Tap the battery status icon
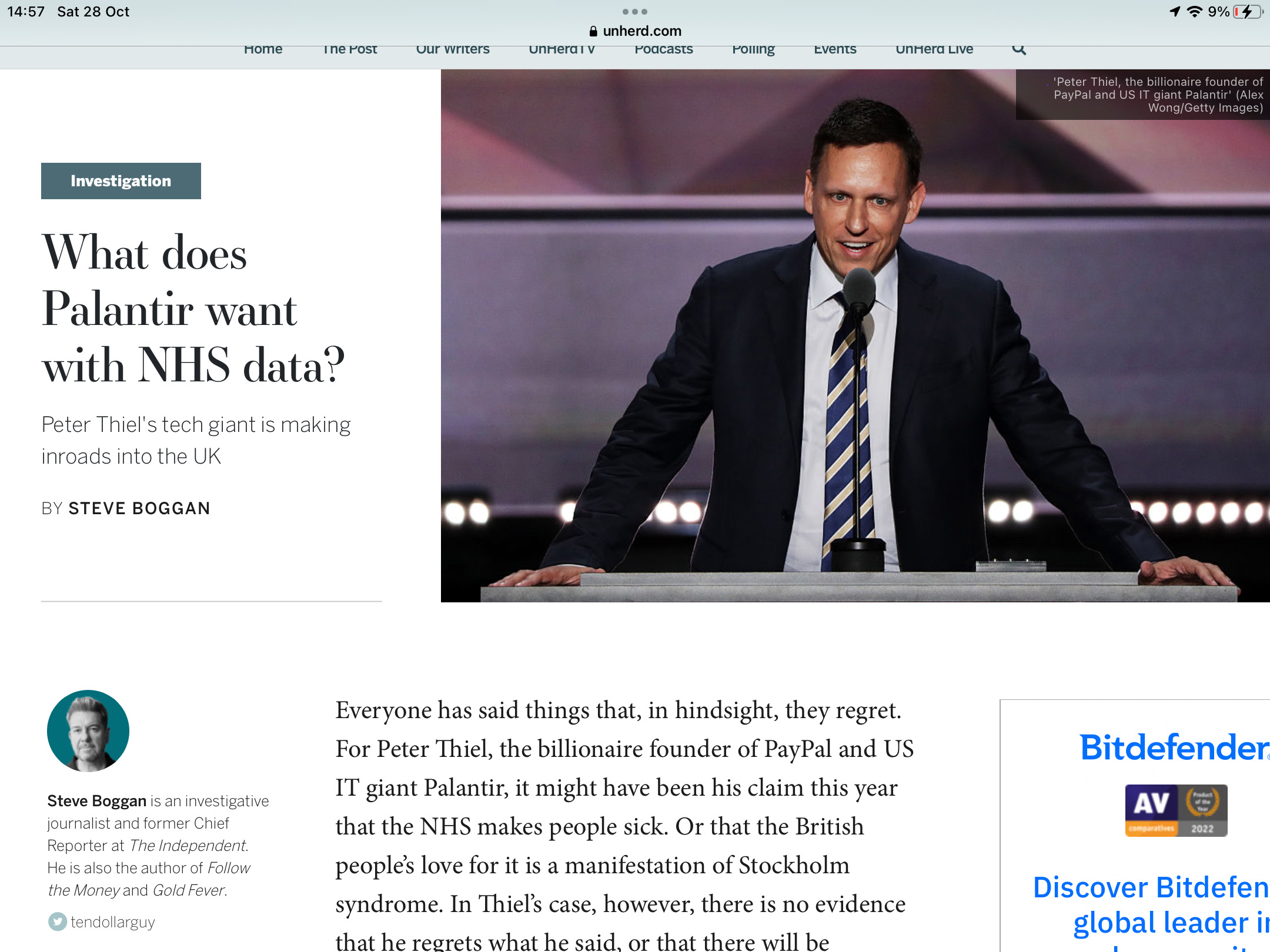 (1248, 12)
